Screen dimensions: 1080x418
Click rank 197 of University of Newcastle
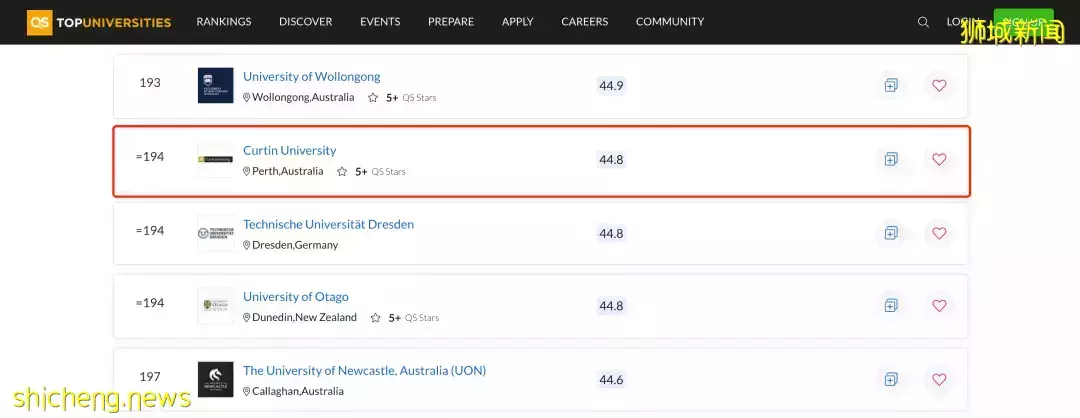(x=150, y=377)
